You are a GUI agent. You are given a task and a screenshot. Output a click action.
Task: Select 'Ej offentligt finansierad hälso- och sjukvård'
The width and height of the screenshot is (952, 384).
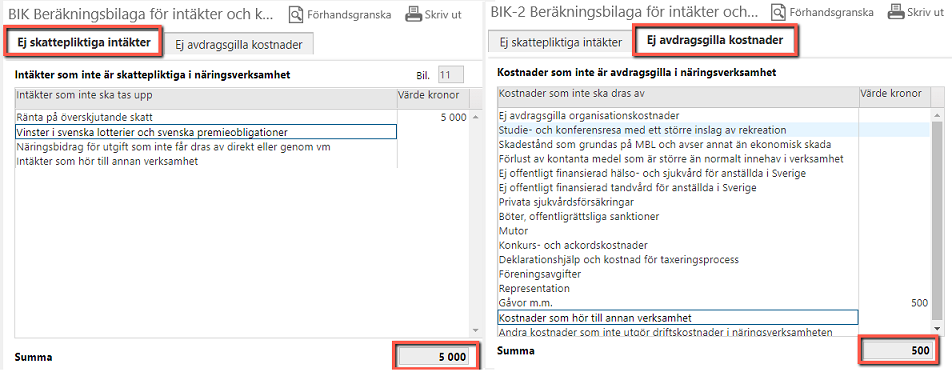tap(678, 173)
